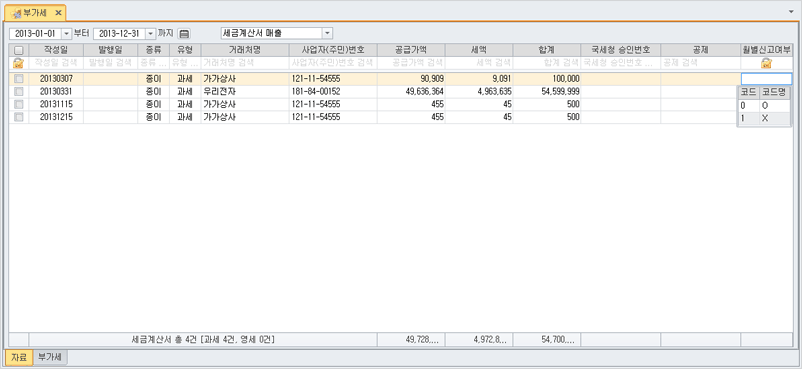802x369 pixels.
Task: Choose code 1 (X) in the dropdown list
Action: click(764, 119)
